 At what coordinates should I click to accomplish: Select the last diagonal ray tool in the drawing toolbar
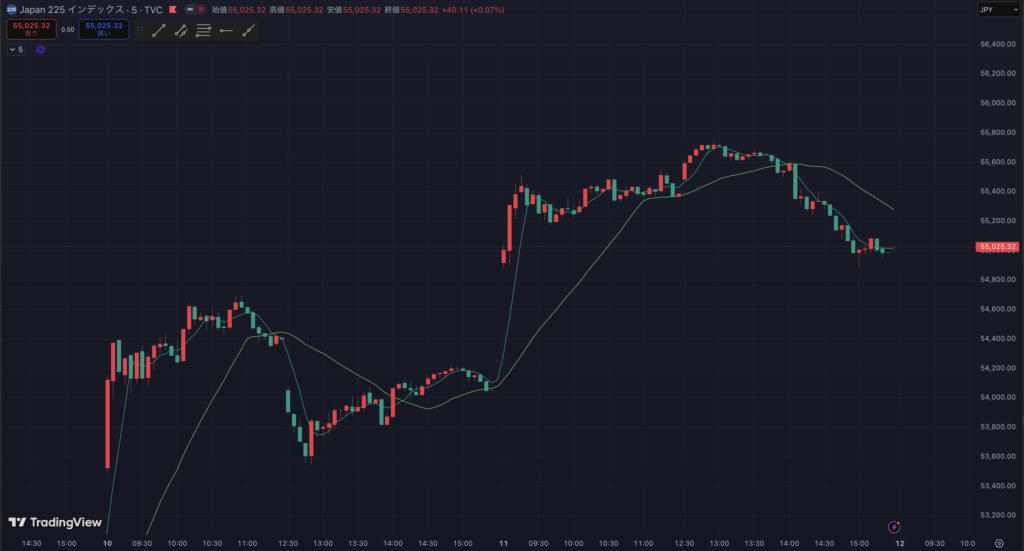pyautogui.click(x=249, y=31)
